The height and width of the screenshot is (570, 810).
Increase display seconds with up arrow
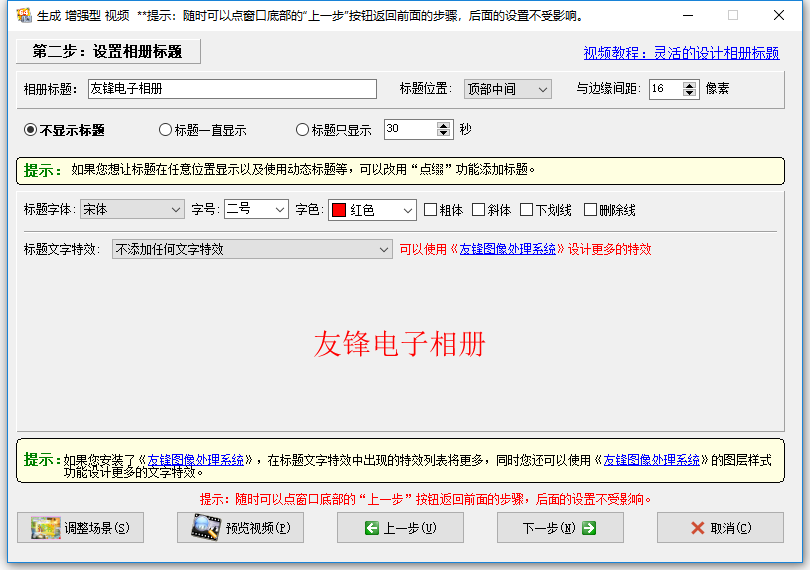pos(443,125)
